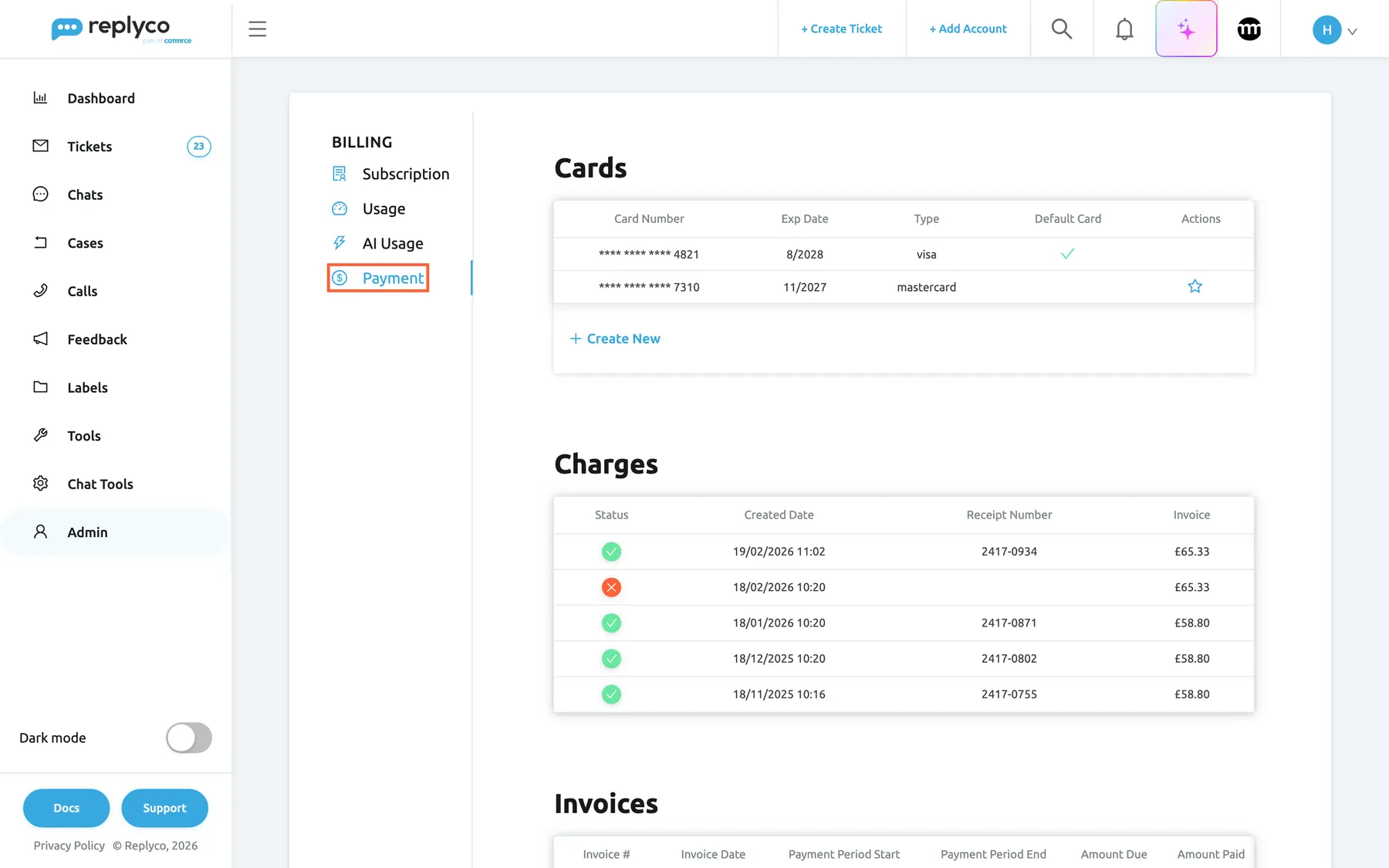1389x868 pixels.
Task: Open the Docs button
Action: point(66,808)
